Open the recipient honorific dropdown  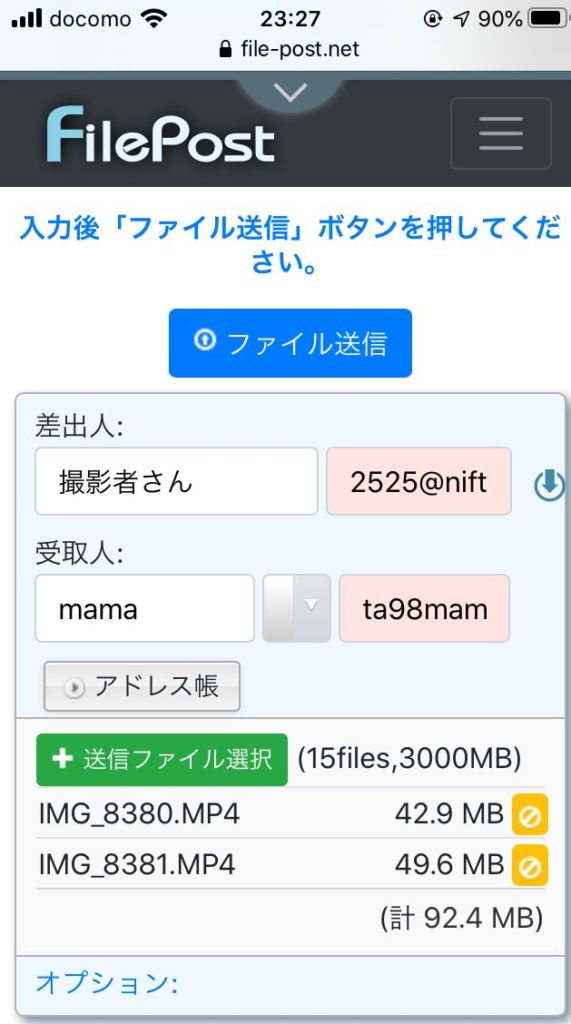pyautogui.click(x=297, y=609)
